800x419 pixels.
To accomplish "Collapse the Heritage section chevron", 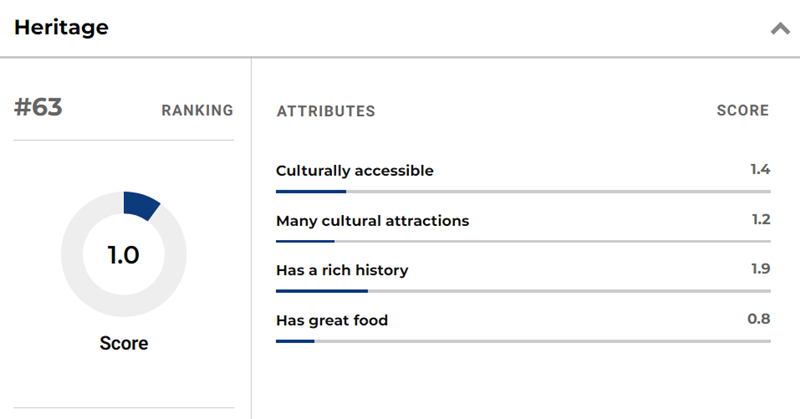I will pos(780,29).
